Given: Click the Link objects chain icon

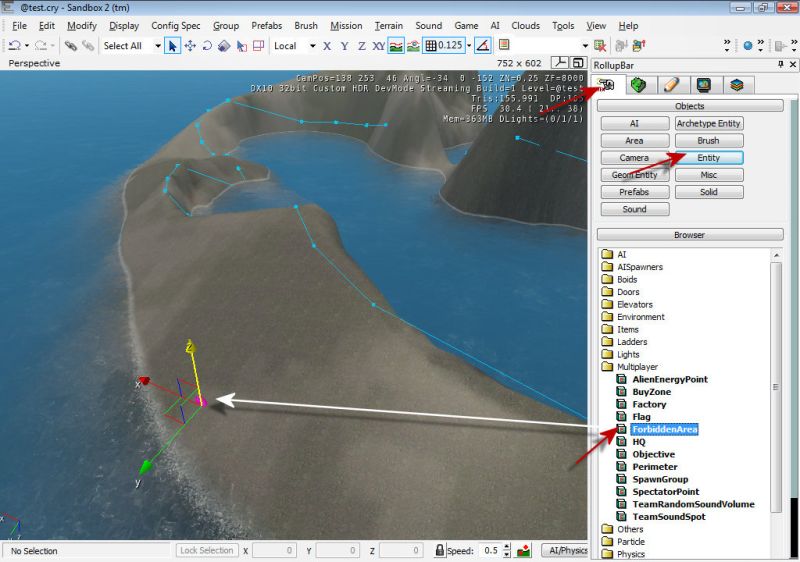Looking at the screenshot, I should (70, 45).
